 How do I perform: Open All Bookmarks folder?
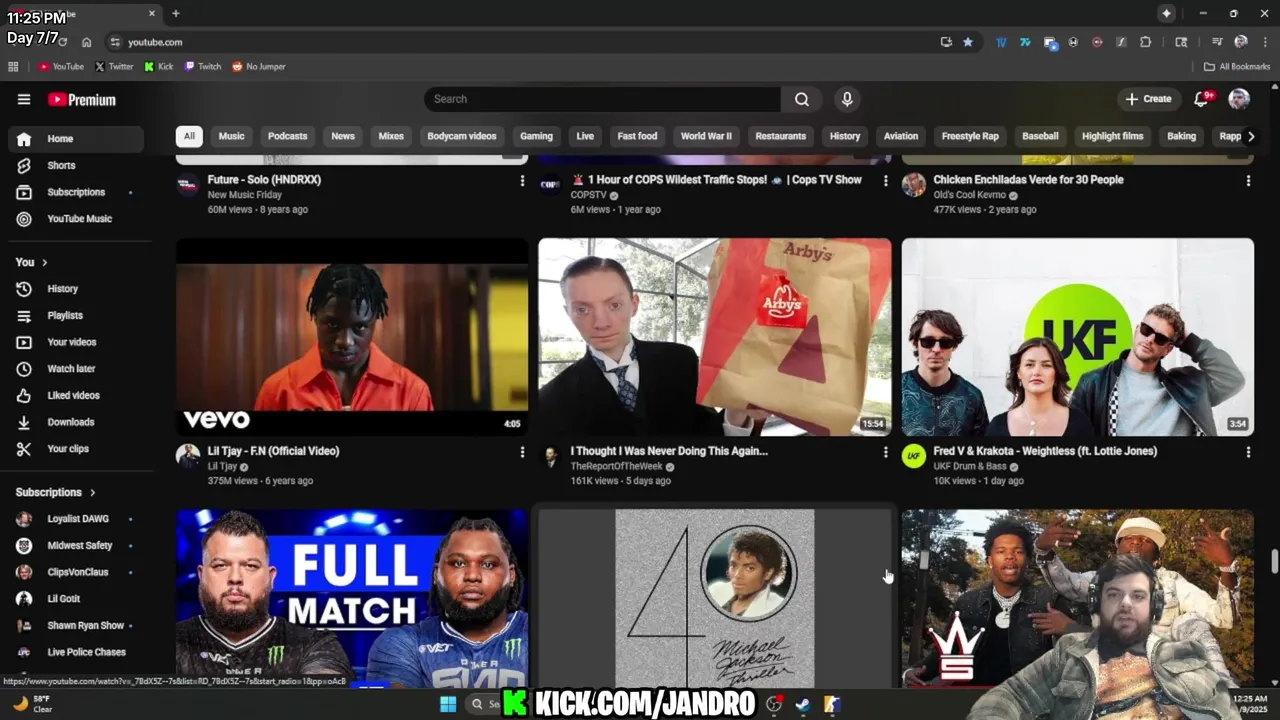click(1237, 67)
